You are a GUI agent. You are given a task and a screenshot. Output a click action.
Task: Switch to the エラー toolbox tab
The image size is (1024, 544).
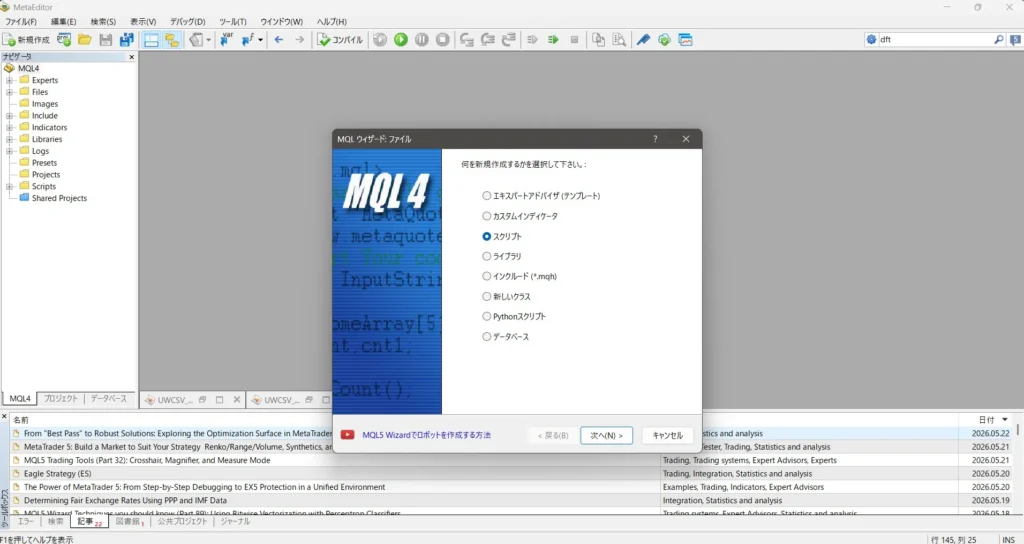[x=25, y=521]
